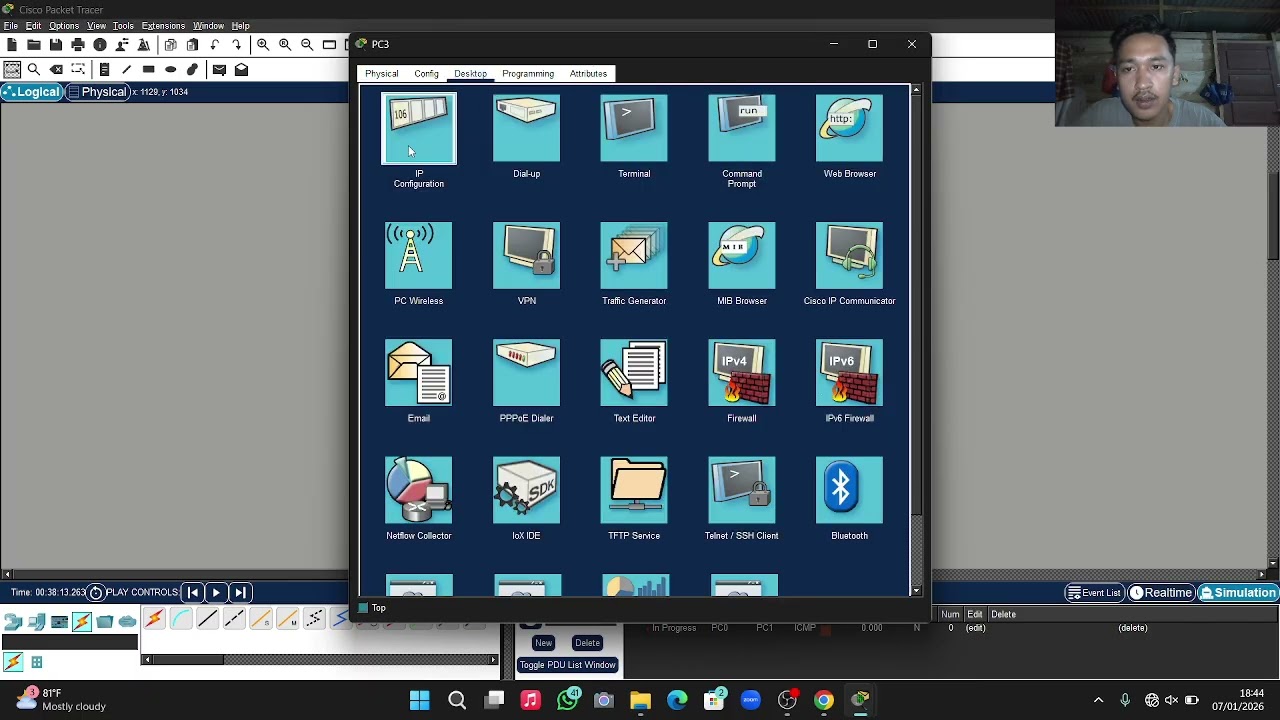1280x720 pixels.
Task: Launch the Telnet / SSH Client app
Action: pyautogui.click(x=742, y=490)
